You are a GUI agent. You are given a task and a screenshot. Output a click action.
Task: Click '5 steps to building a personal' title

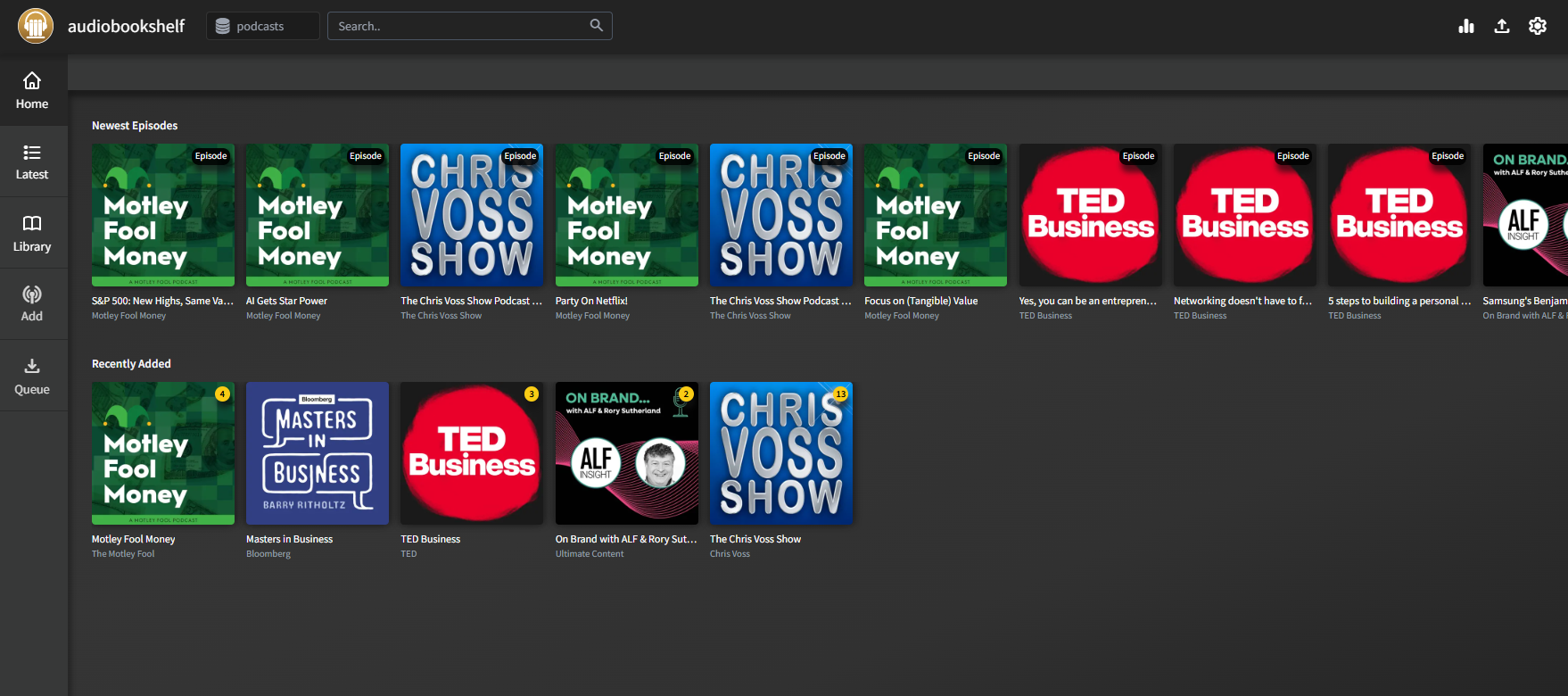[1399, 302]
